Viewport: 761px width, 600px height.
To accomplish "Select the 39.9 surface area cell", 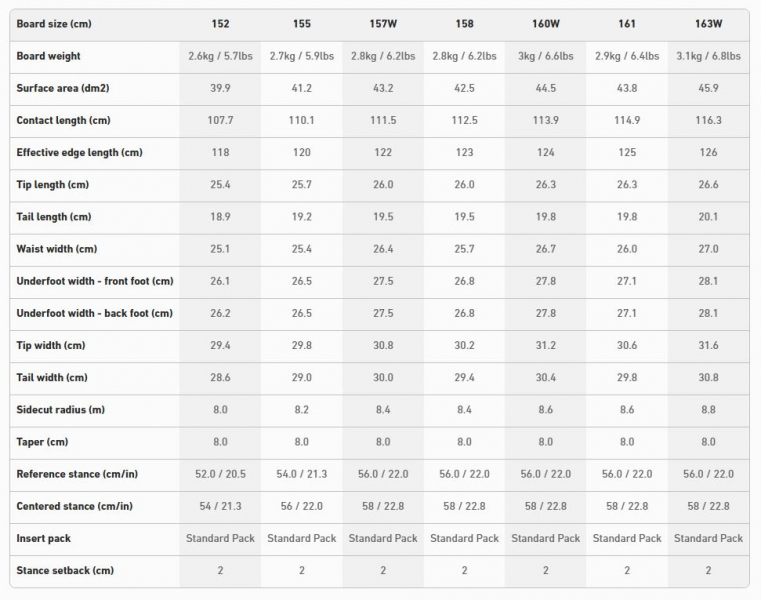I will [x=220, y=88].
